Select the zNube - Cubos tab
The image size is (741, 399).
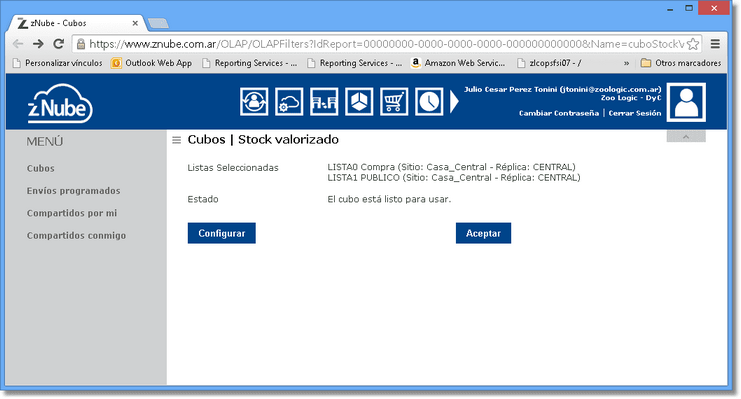tap(76, 23)
